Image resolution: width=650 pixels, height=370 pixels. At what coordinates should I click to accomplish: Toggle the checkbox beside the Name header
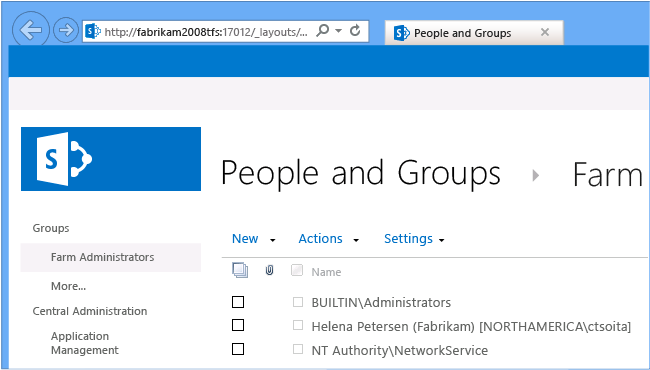coord(297,271)
